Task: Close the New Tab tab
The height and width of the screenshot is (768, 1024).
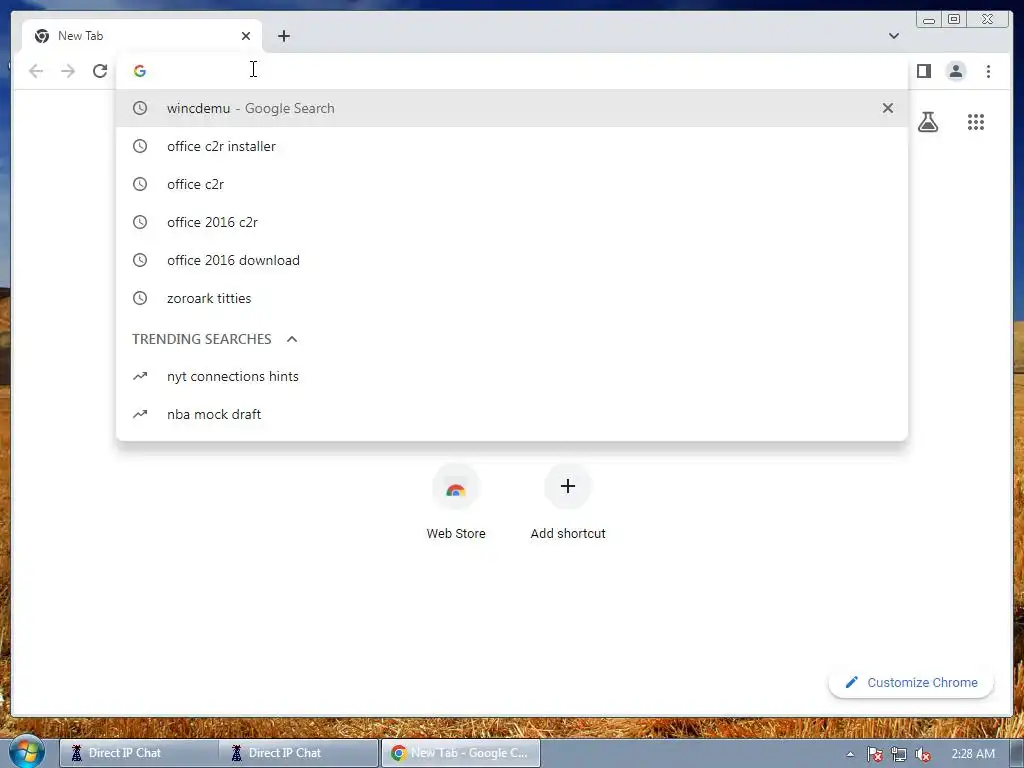Action: pos(246,36)
